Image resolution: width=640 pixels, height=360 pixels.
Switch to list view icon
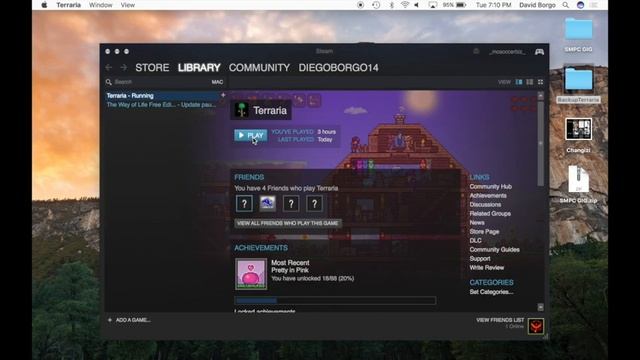click(x=529, y=82)
